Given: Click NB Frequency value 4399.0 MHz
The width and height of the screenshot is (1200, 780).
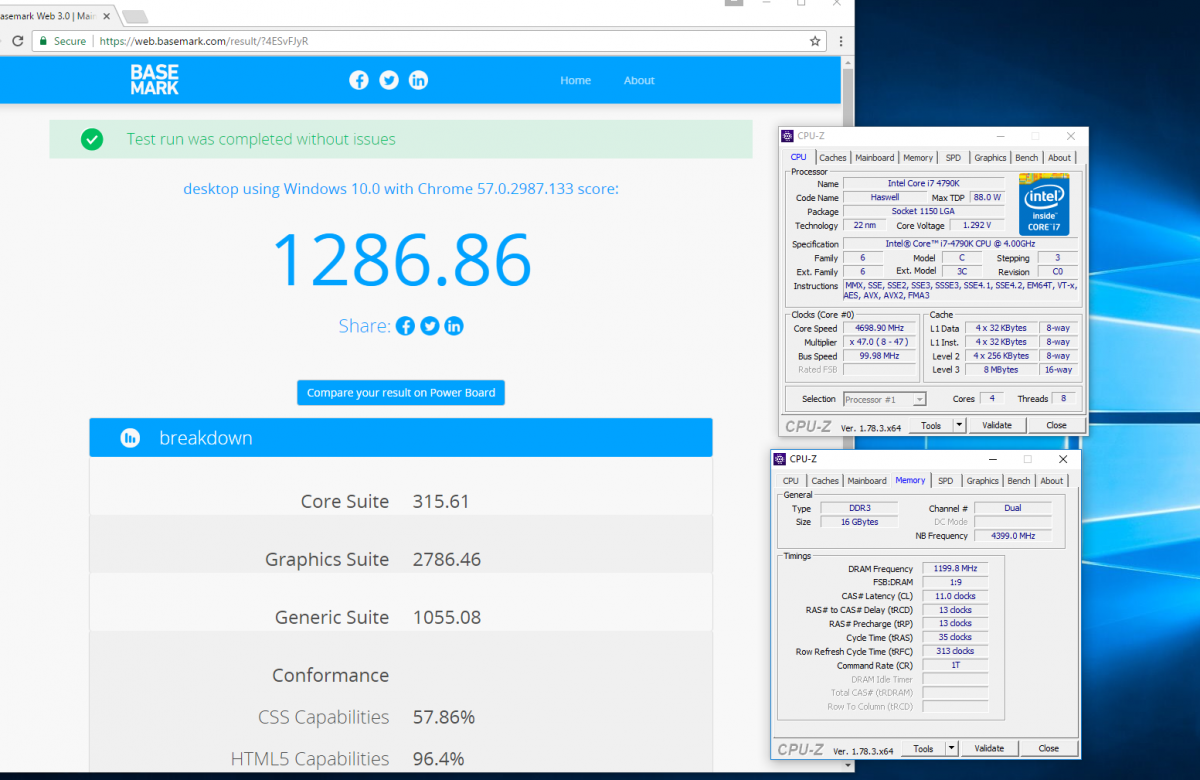Looking at the screenshot, I should [x=1012, y=536].
